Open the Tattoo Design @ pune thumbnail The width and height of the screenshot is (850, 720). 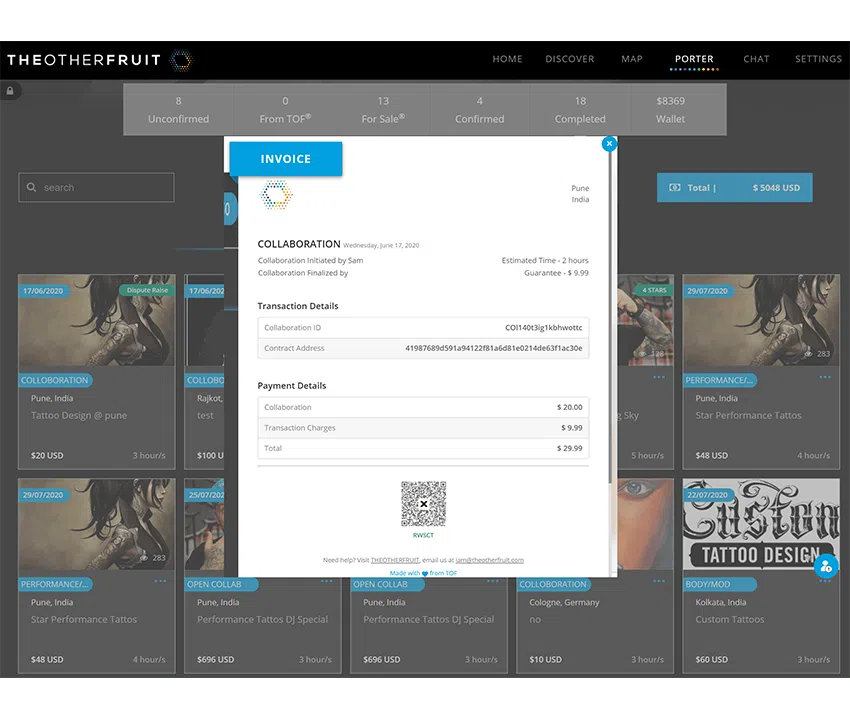[96, 320]
